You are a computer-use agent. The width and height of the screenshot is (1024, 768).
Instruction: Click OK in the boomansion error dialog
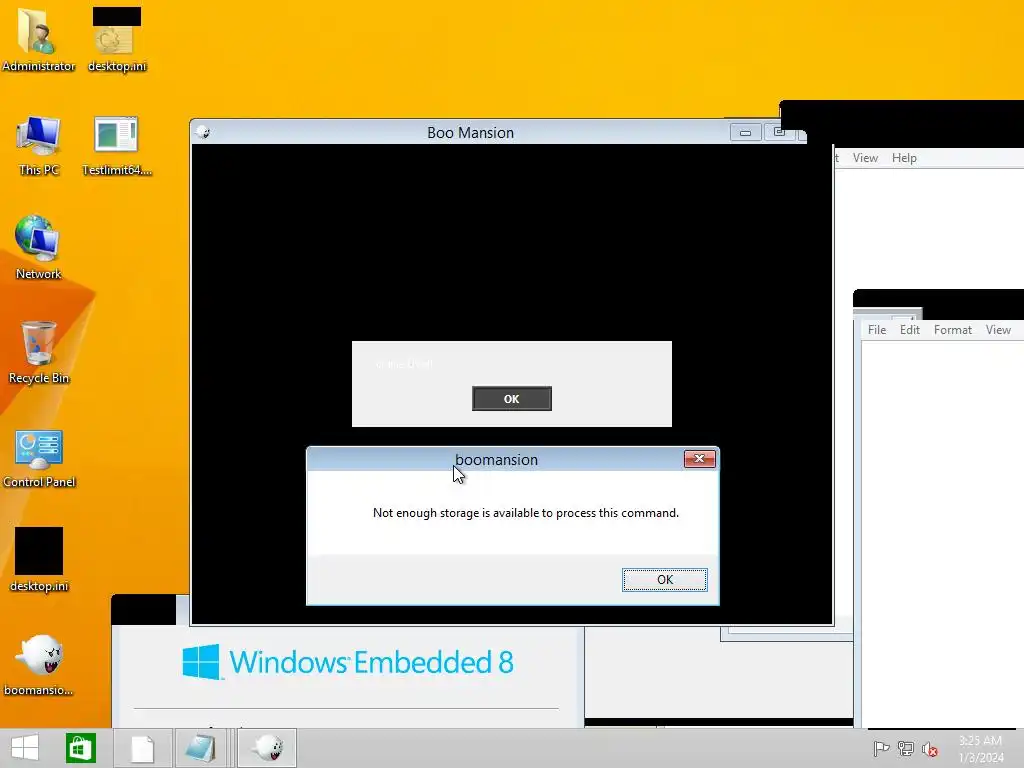click(x=665, y=580)
